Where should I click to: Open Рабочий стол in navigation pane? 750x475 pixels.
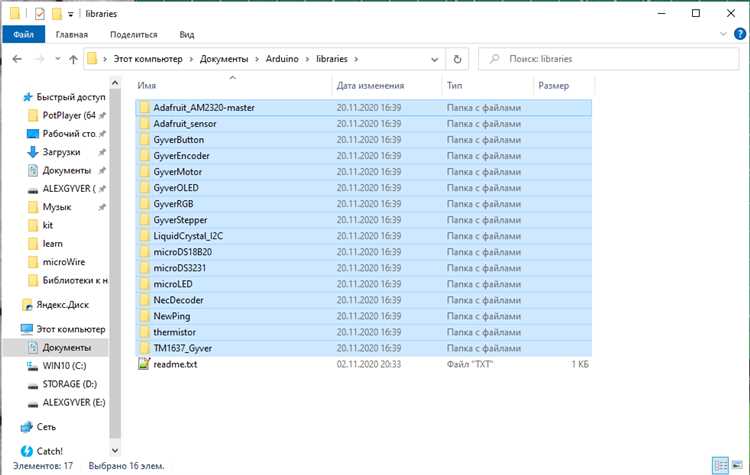(x=67, y=133)
